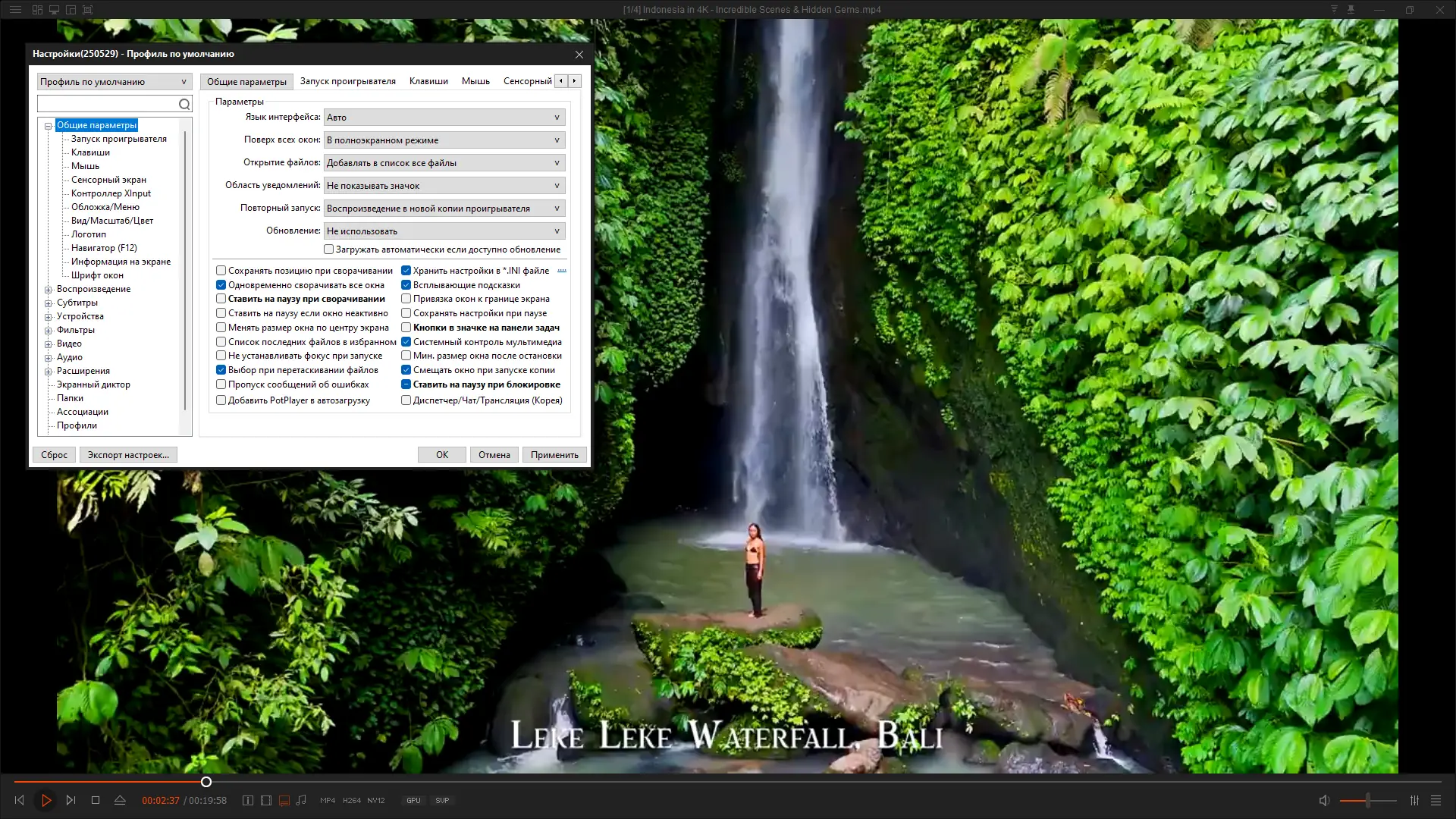Toggle the pin always-on-top icon
Viewport: 1456px width, 819px height.
click(x=1351, y=10)
